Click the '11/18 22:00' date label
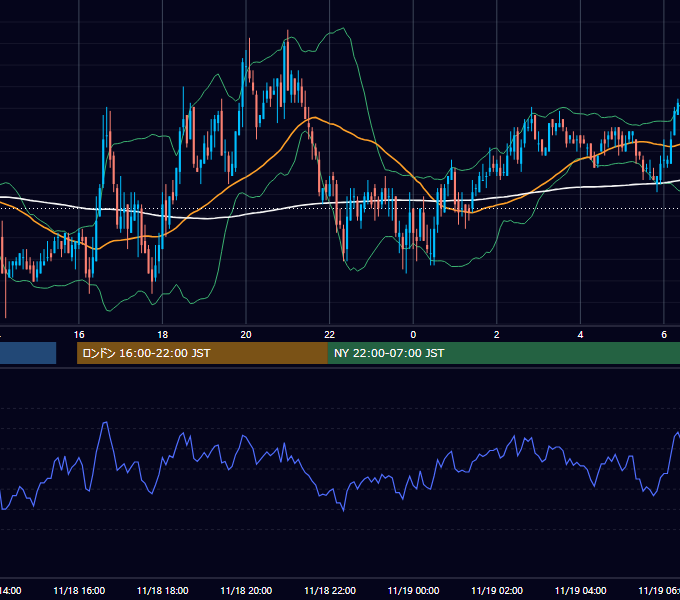Image resolution: width=680 pixels, height=600 pixels. pos(330,590)
